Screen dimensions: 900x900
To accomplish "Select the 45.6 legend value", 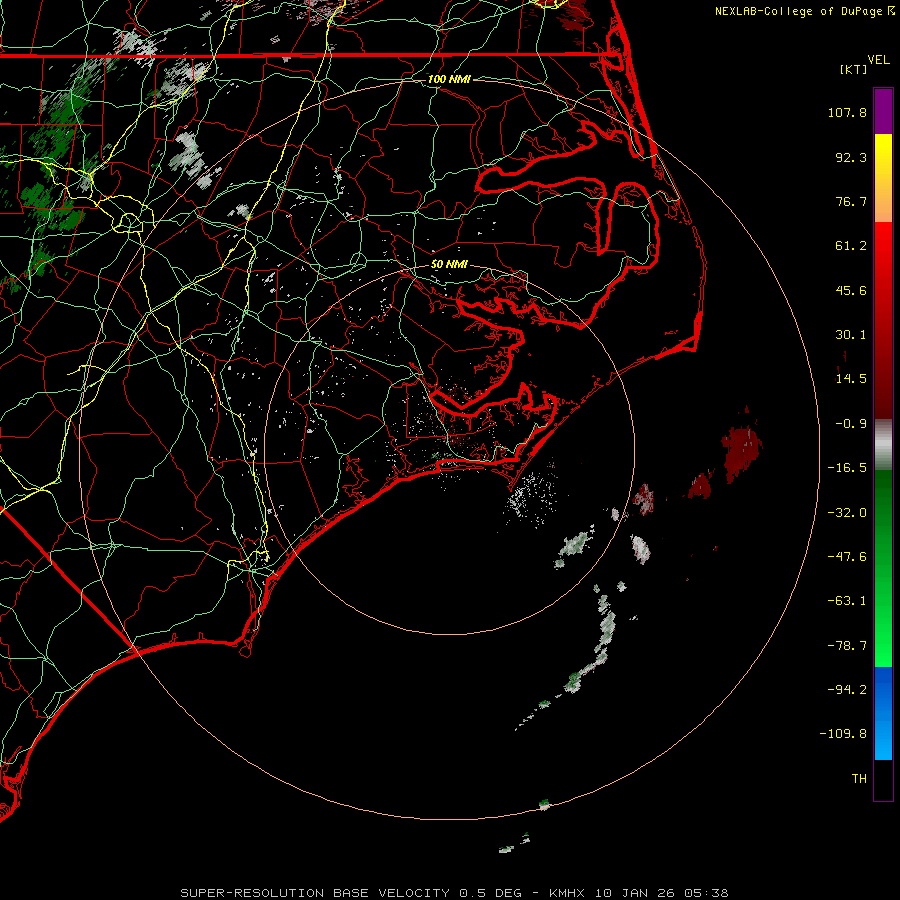I will click(x=851, y=290).
